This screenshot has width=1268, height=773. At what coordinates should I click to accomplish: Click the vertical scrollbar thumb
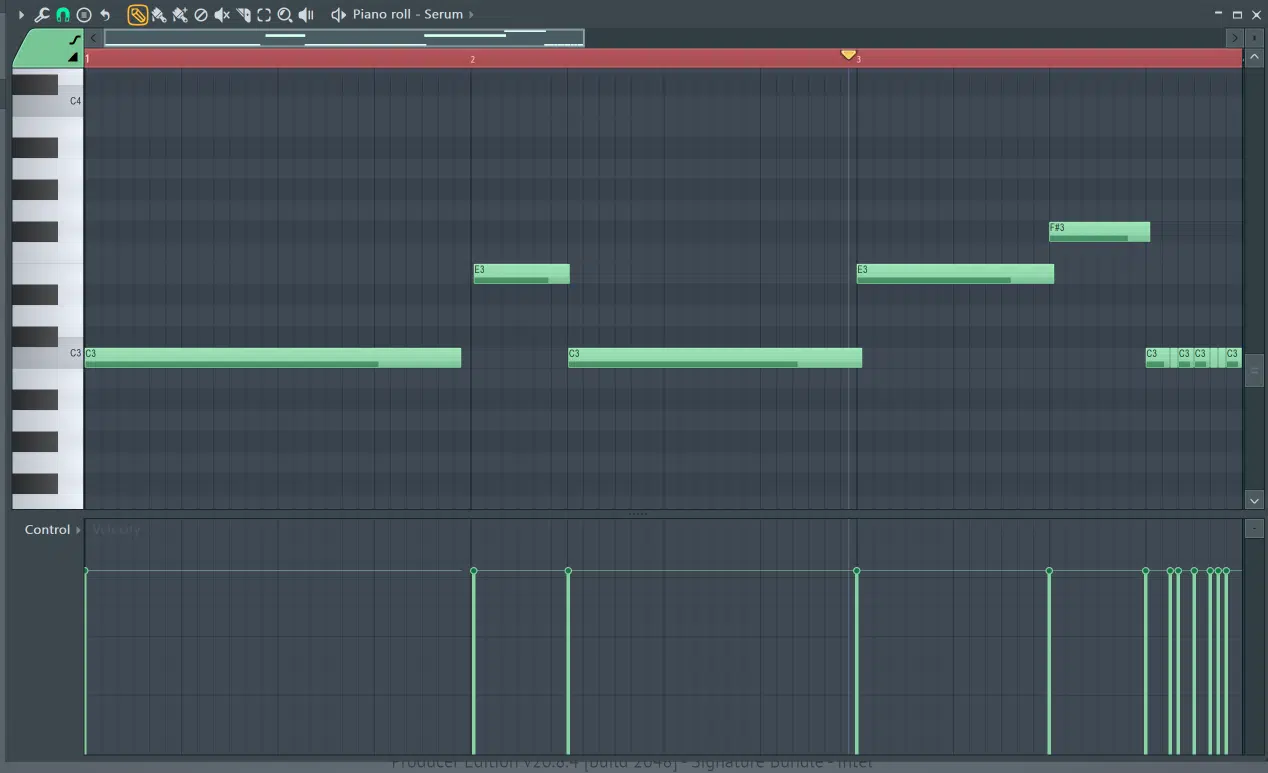click(x=1254, y=370)
